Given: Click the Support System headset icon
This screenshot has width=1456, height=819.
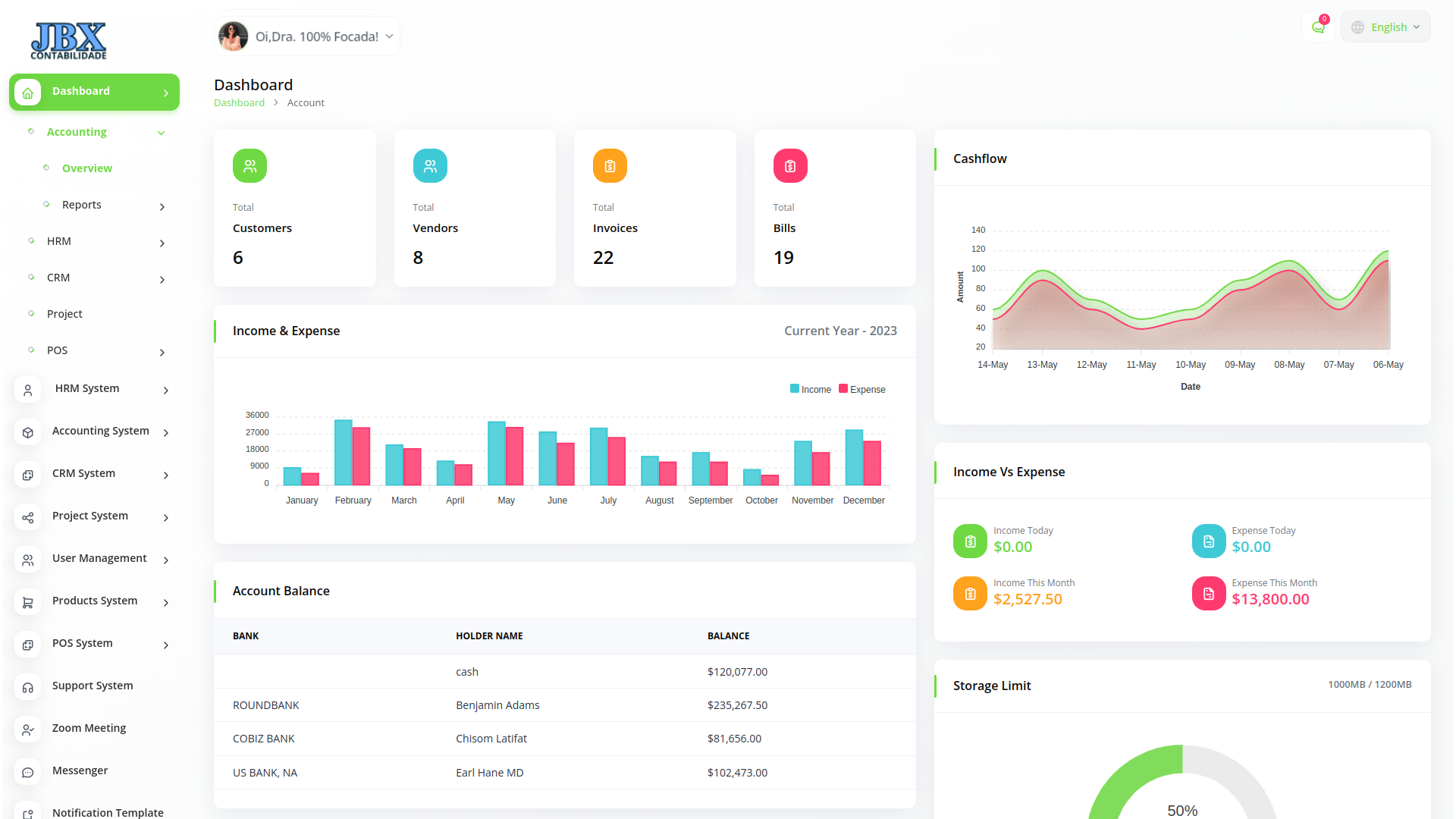Looking at the screenshot, I should [x=28, y=687].
